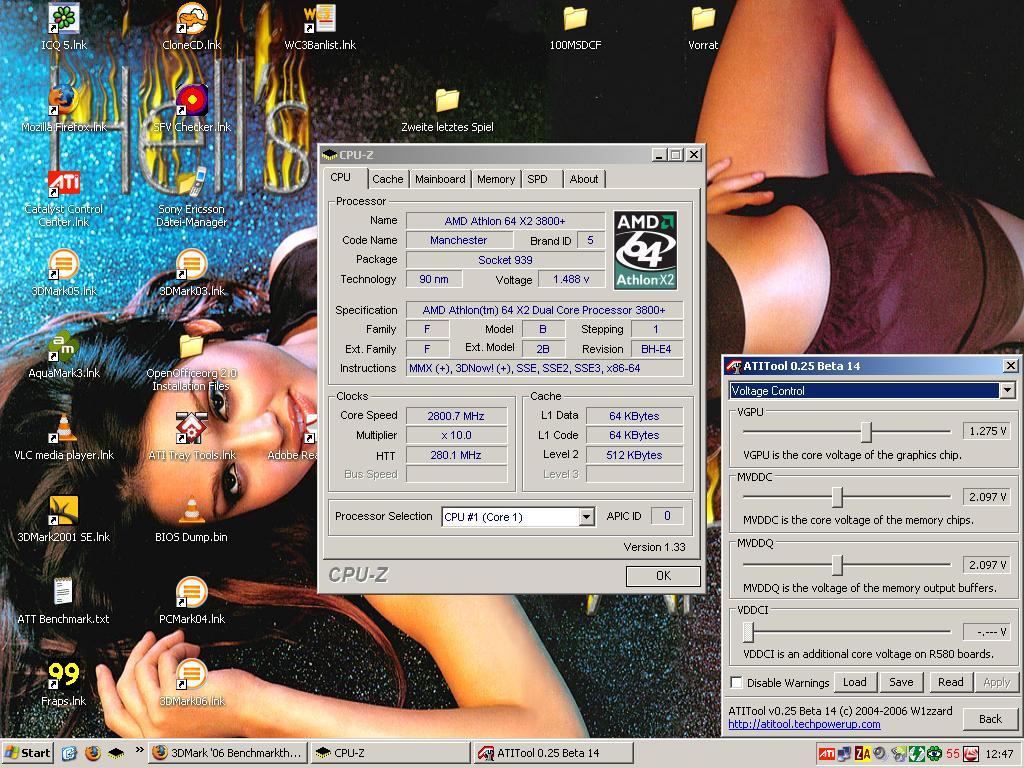Viewport: 1024px width, 768px height.
Task: Click the ZoneAlarm ZA tray icon
Action: [863, 754]
